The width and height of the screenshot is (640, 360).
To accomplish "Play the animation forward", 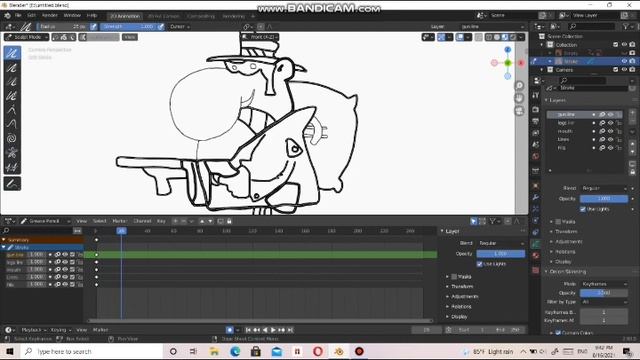I will pos(273,330).
